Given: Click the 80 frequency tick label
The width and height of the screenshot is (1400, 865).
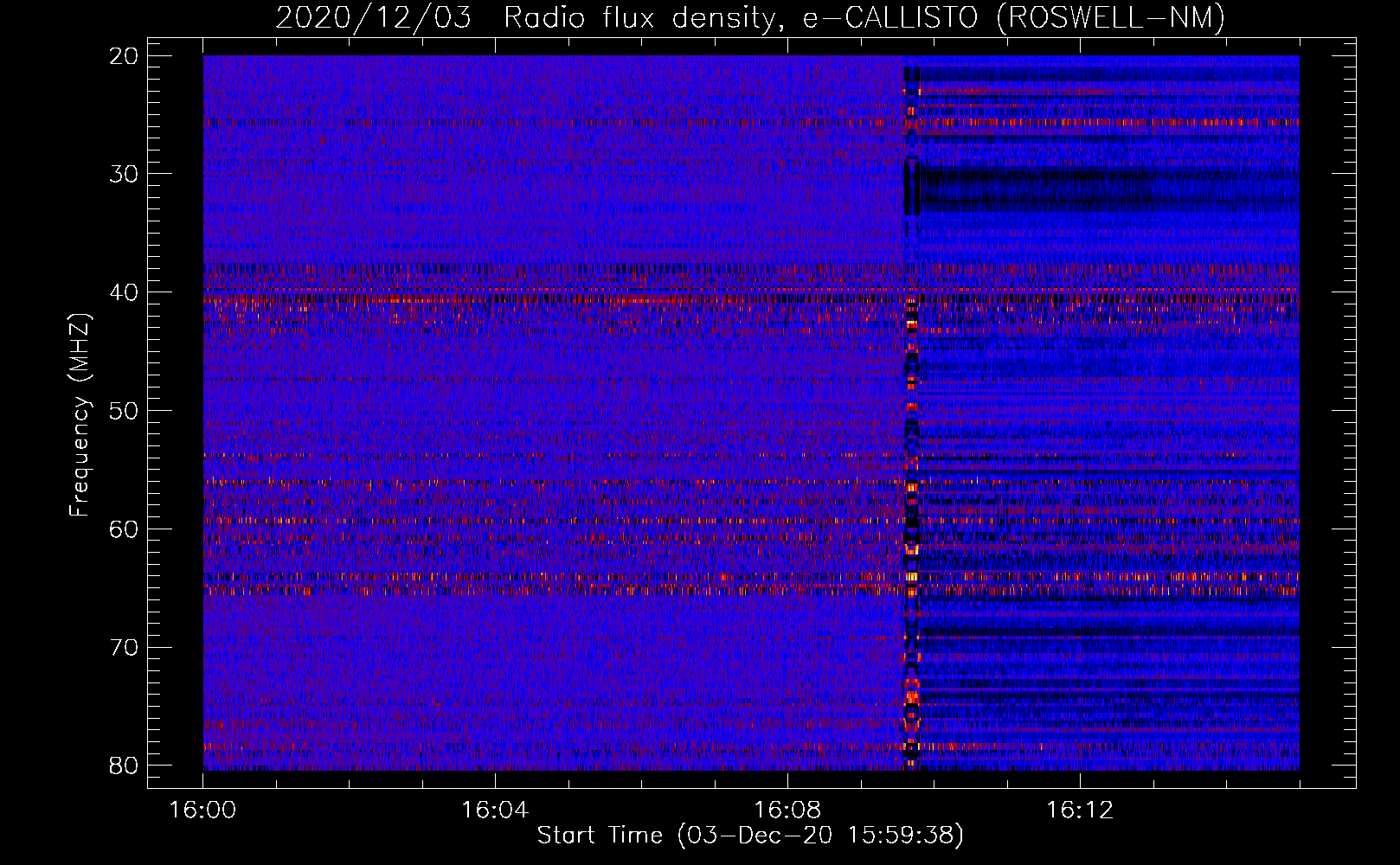Looking at the screenshot, I should pyautogui.click(x=125, y=766).
